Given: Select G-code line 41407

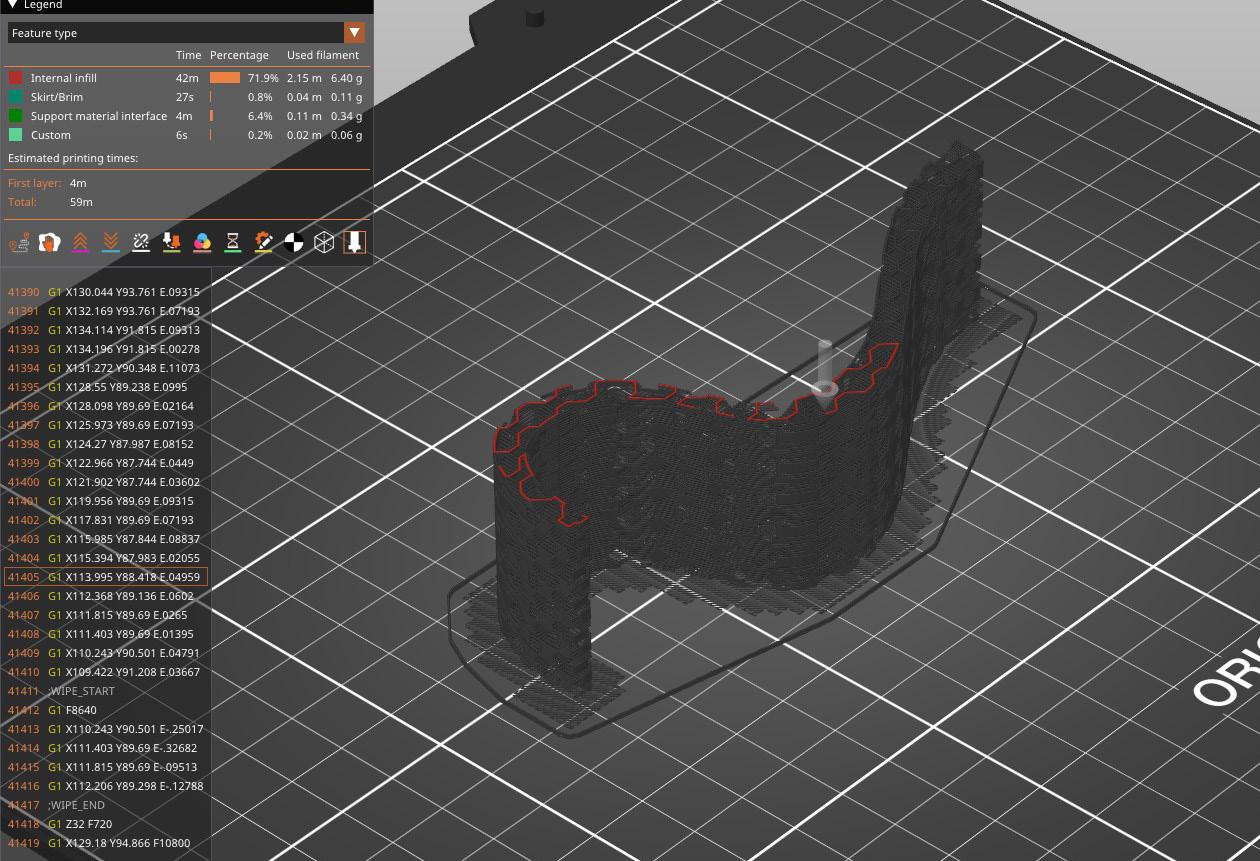Looking at the screenshot, I should click(x=105, y=615).
